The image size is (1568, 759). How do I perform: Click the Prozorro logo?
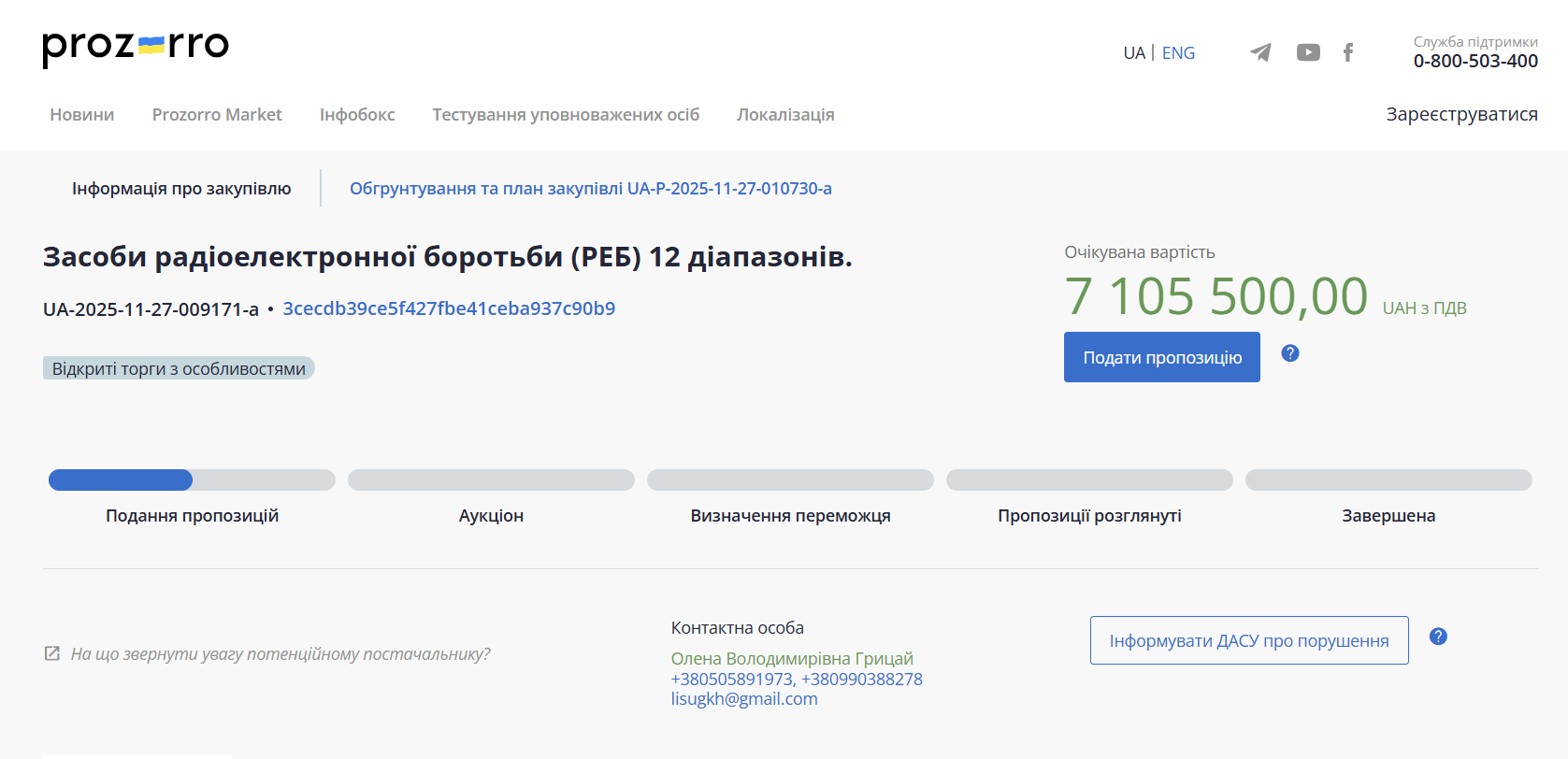tap(136, 47)
